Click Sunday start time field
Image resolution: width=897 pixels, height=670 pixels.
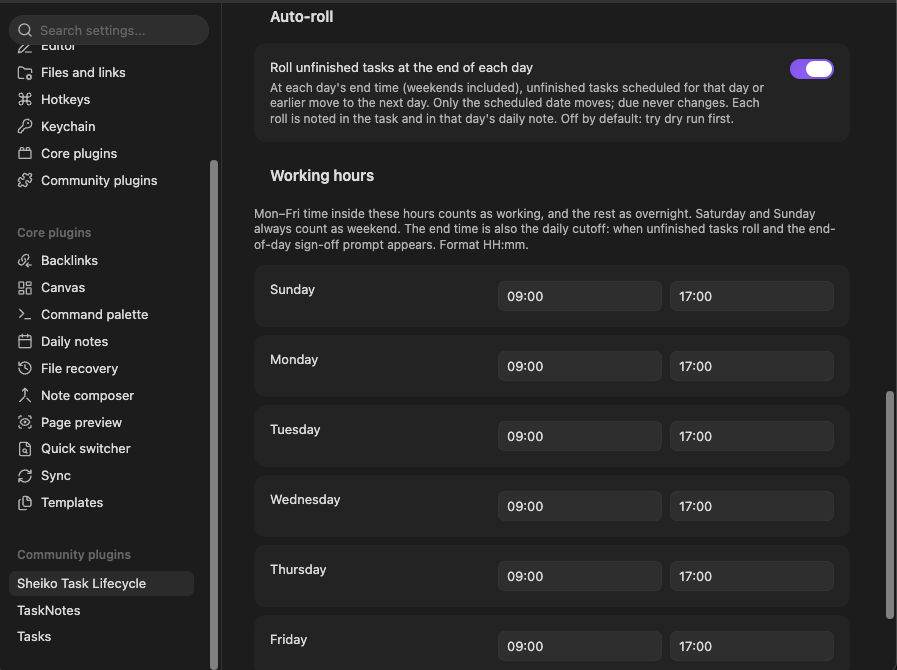click(580, 296)
